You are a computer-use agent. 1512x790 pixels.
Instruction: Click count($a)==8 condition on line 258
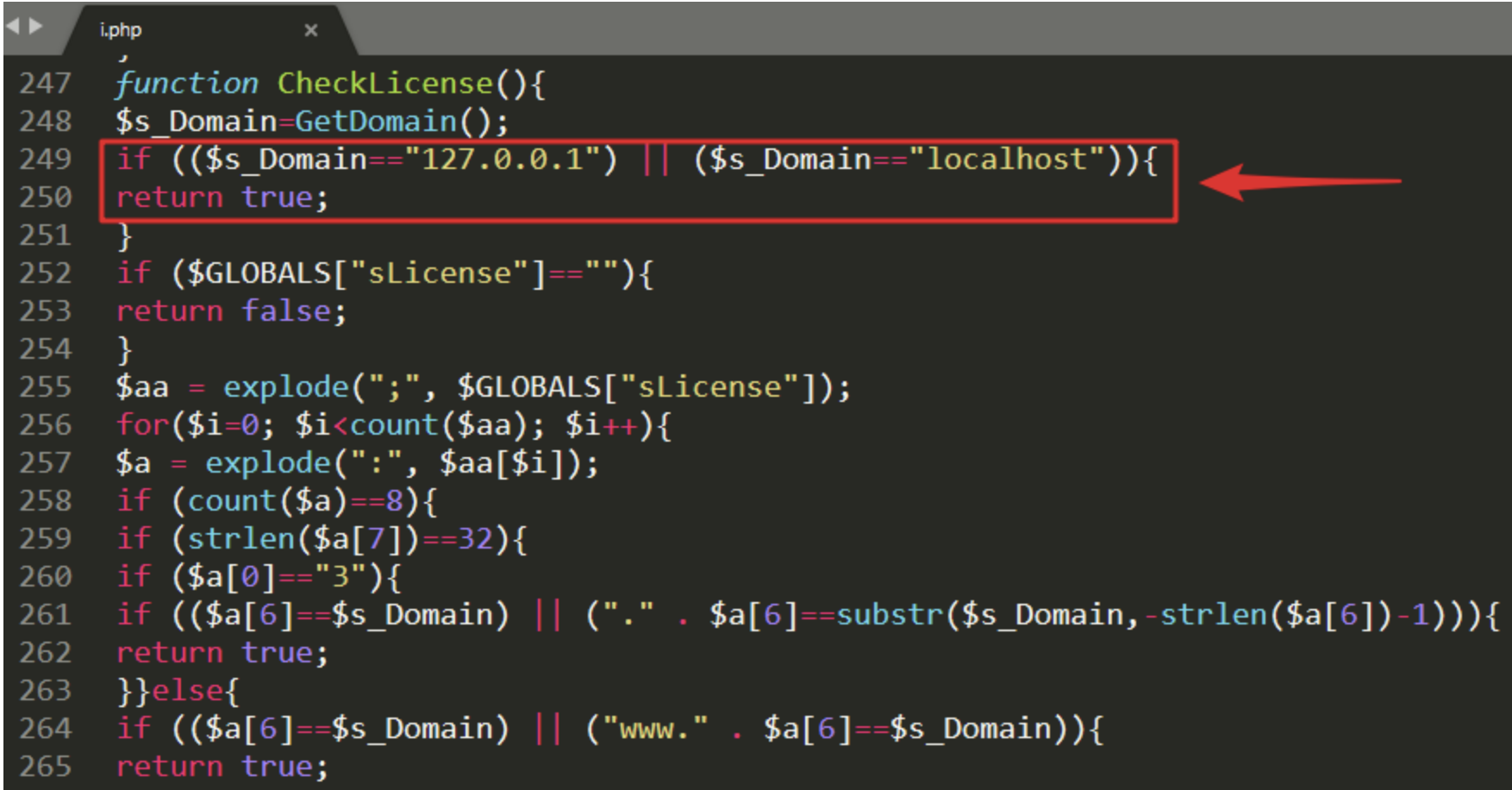[296, 501]
